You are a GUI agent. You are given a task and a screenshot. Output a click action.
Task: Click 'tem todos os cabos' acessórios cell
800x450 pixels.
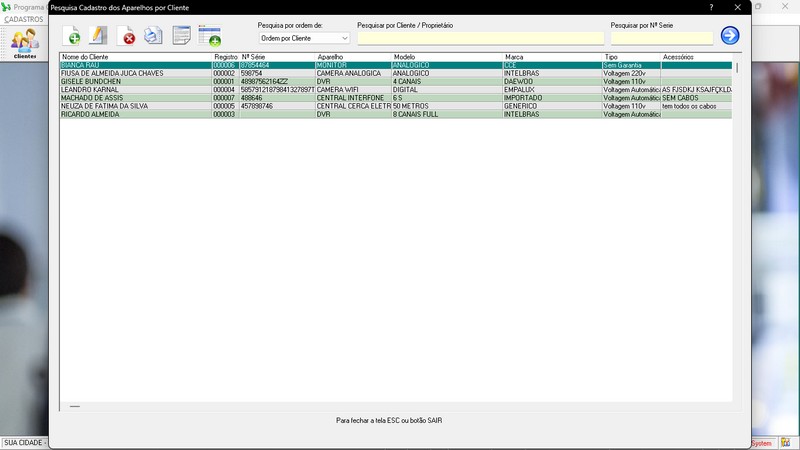(x=696, y=106)
